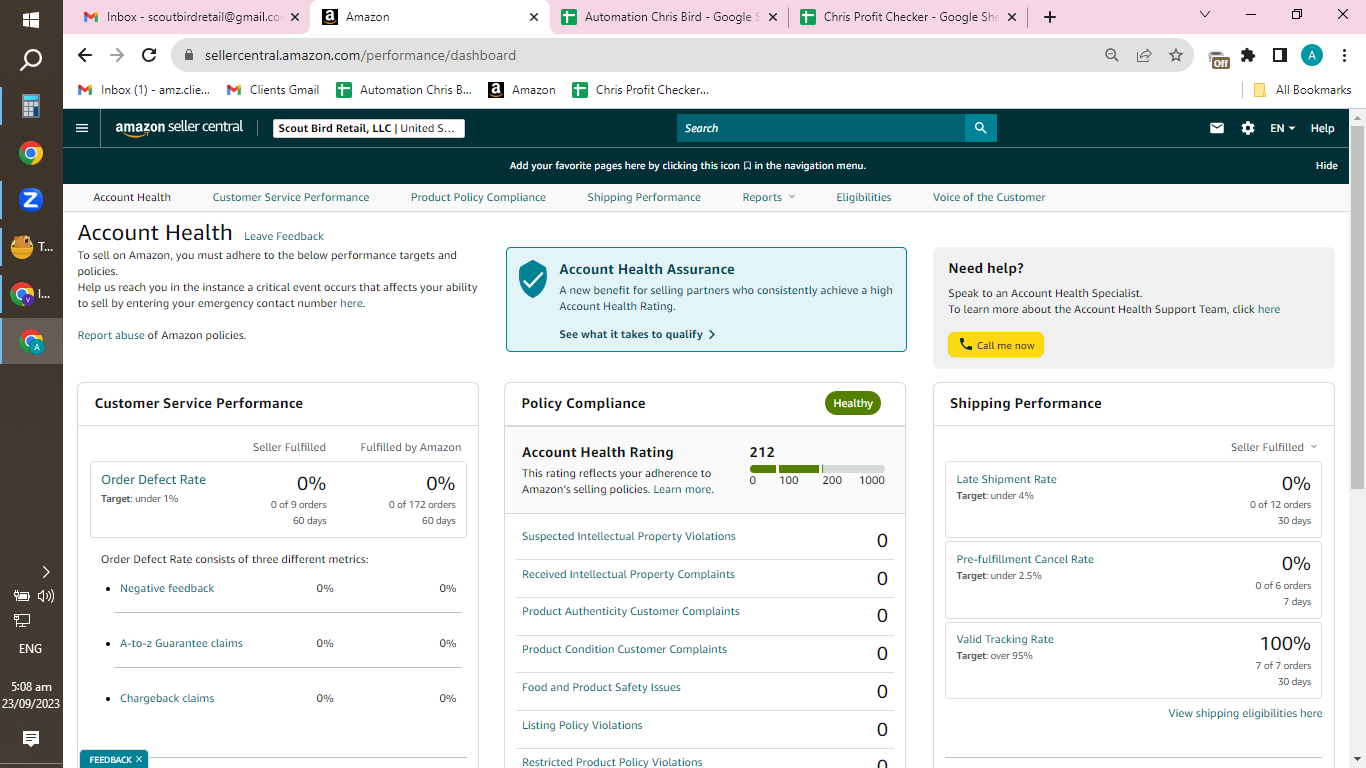Viewport: 1366px width, 768px height.
Task: Open the Customer Service Performance nav tab
Action: (x=291, y=197)
